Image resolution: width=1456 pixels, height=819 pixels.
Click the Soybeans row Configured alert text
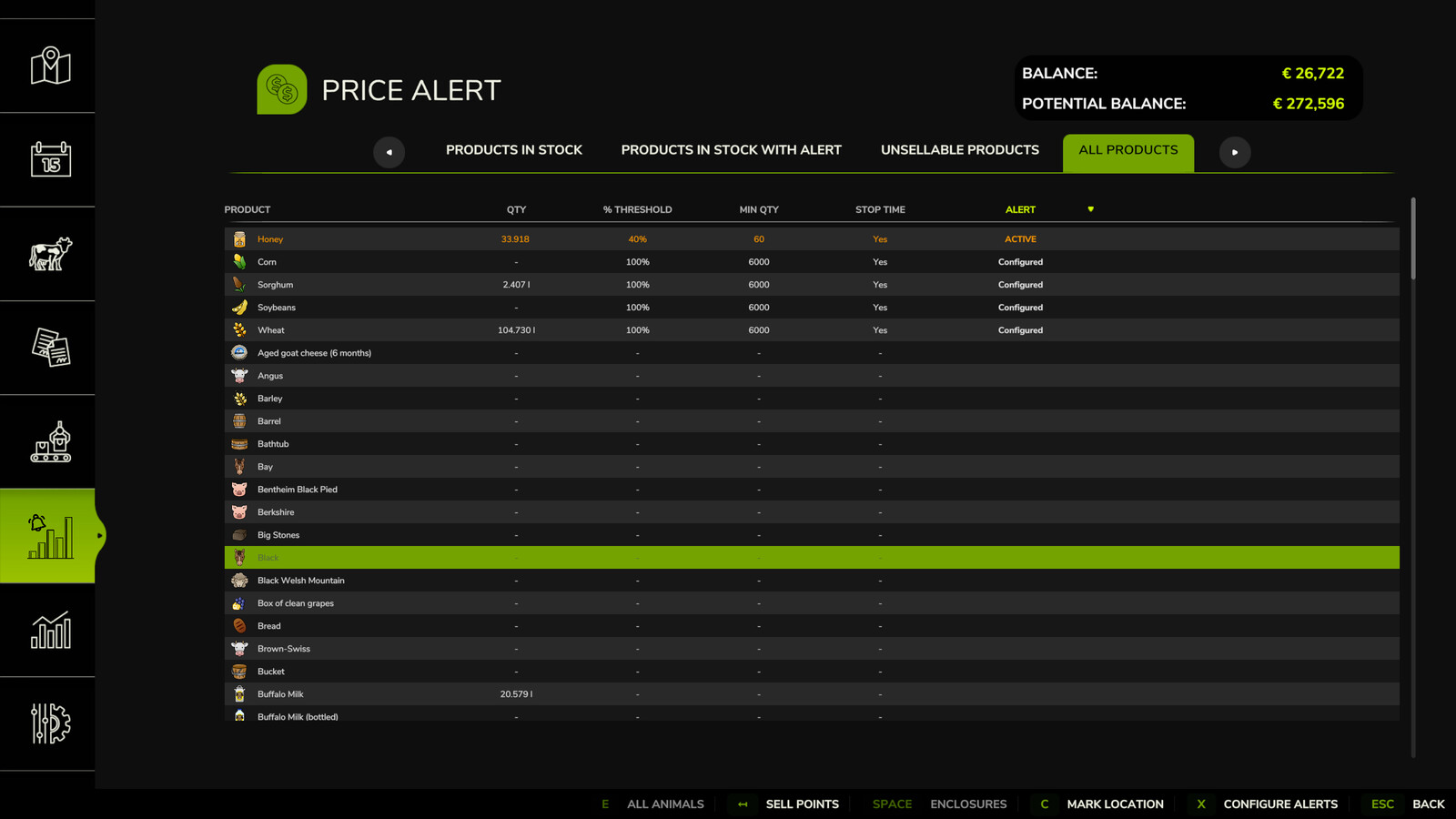tap(1020, 308)
